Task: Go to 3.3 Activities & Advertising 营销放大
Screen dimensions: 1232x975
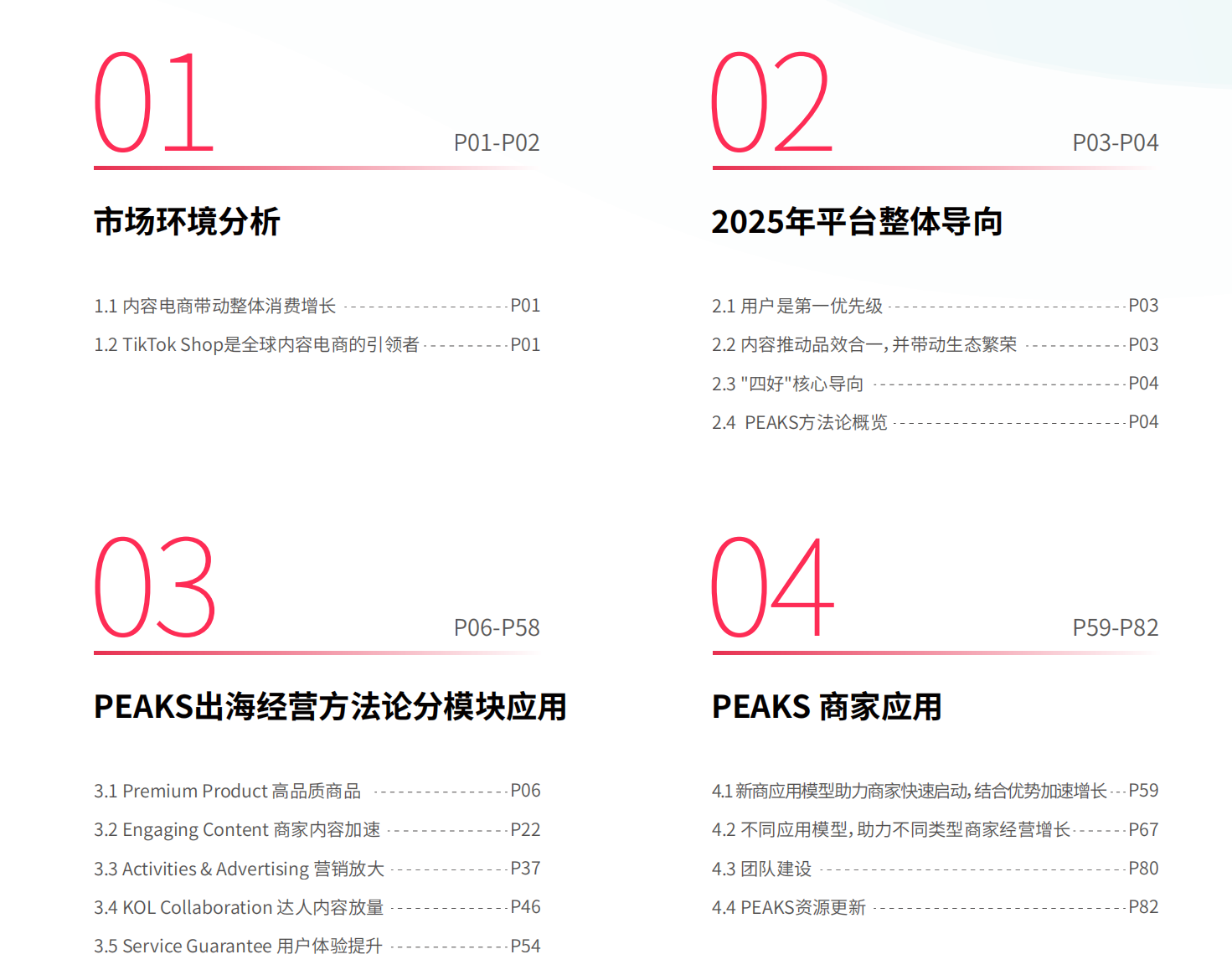Action: [x=239, y=869]
